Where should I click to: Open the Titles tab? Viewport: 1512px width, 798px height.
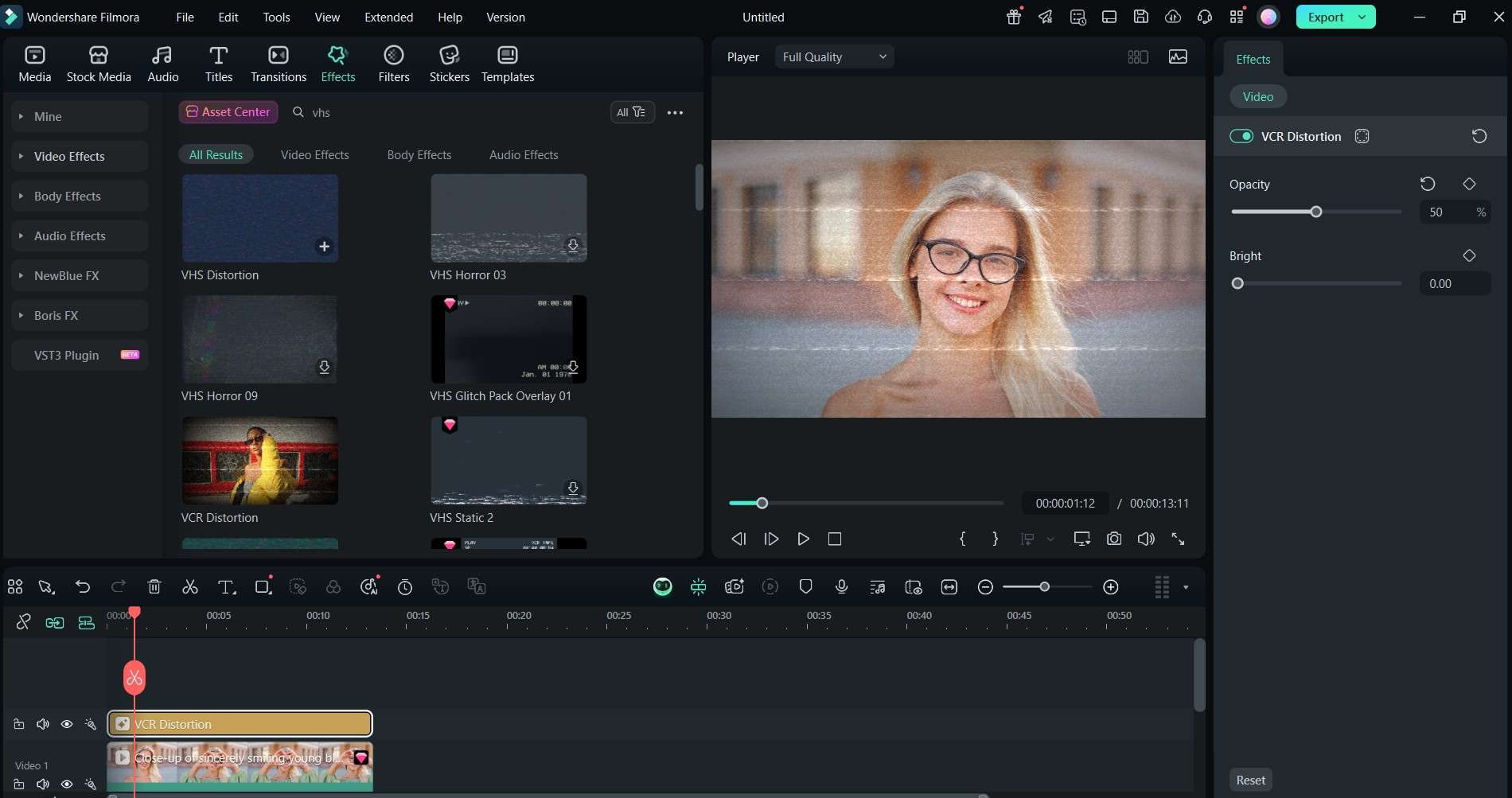[219, 64]
